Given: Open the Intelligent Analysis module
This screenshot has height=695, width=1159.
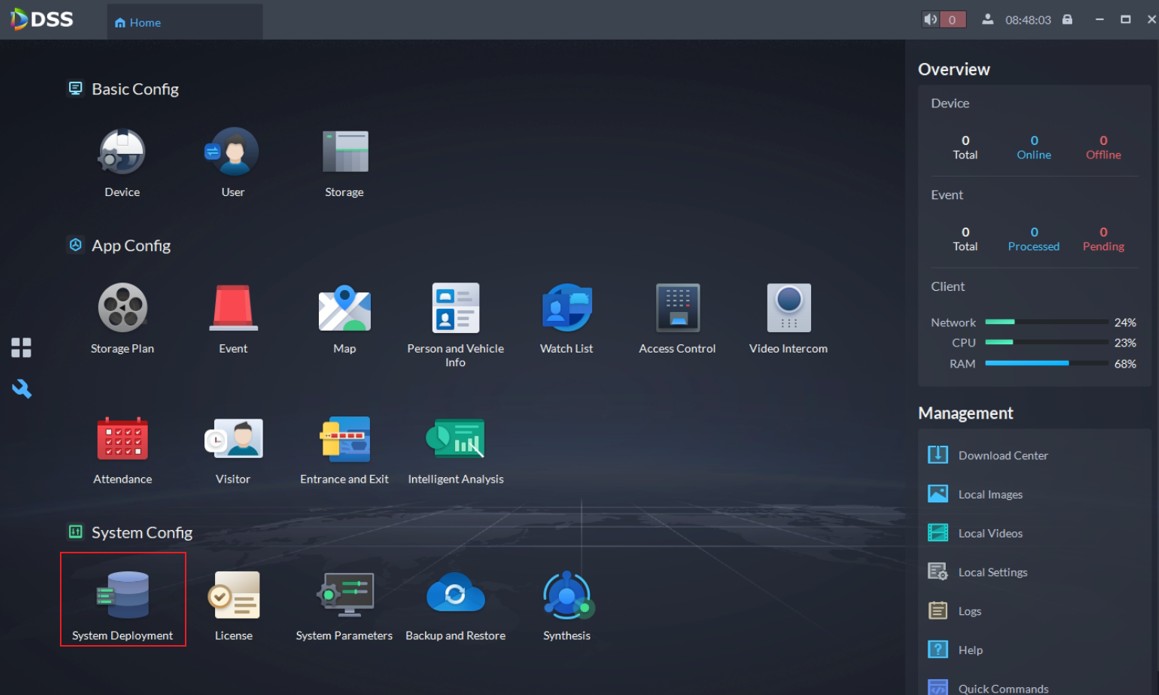Looking at the screenshot, I should (x=455, y=440).
